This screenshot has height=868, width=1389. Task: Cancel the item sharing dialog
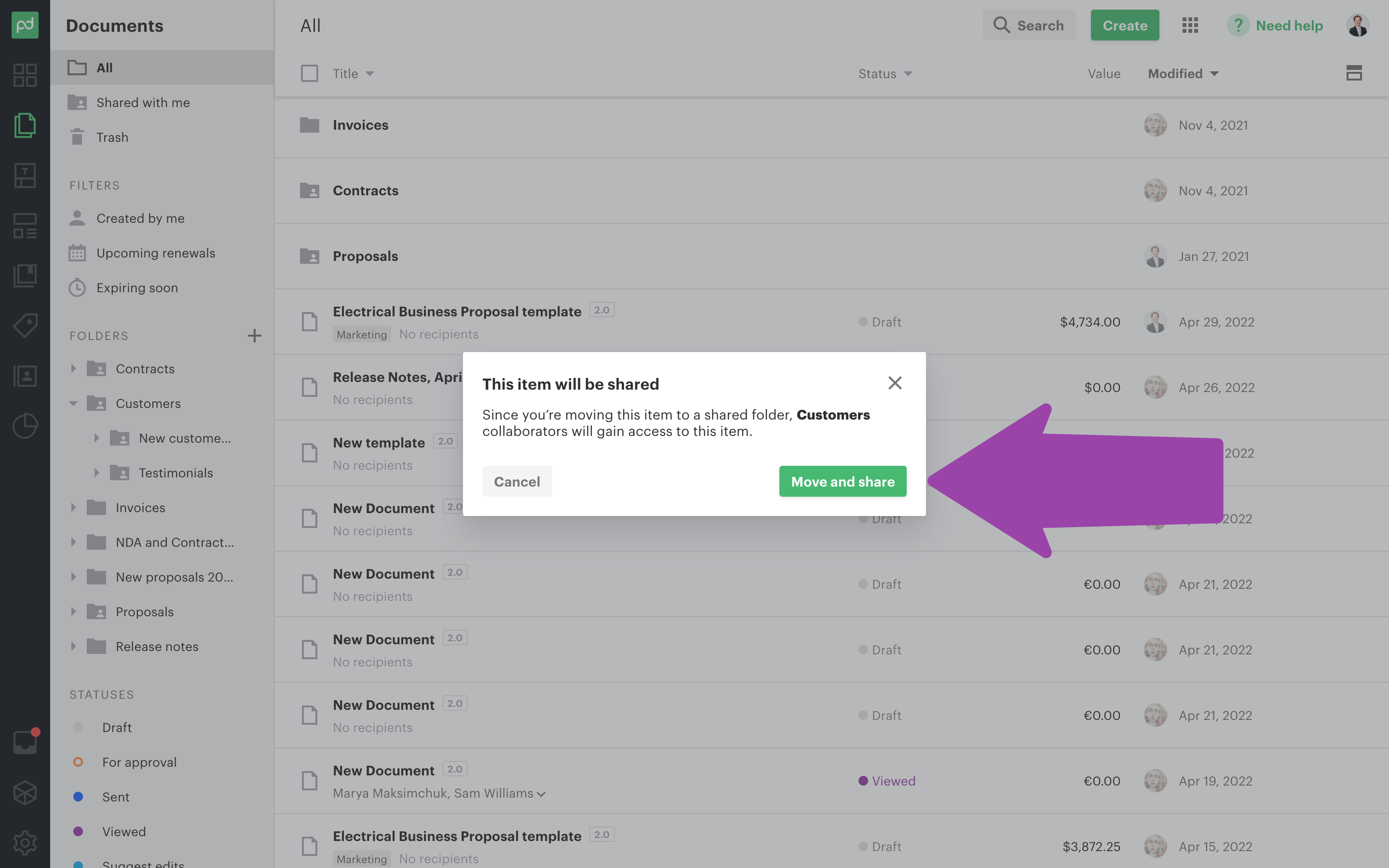point(517,481)
